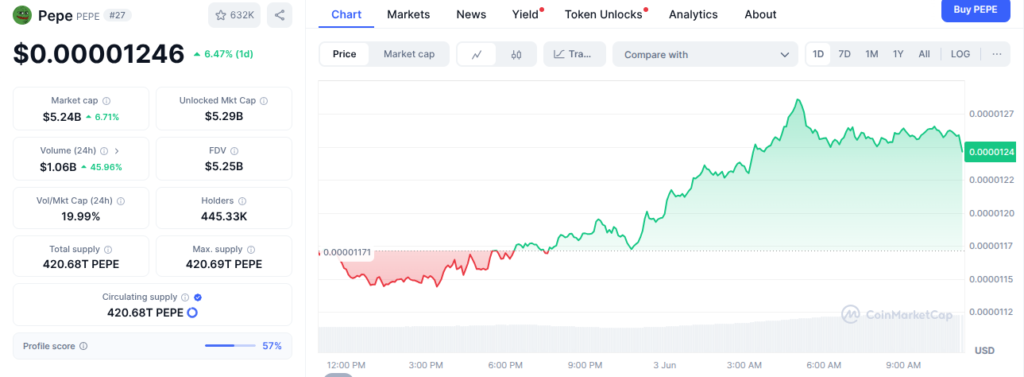Switch to candlestick chart icon

coord(516,54)
